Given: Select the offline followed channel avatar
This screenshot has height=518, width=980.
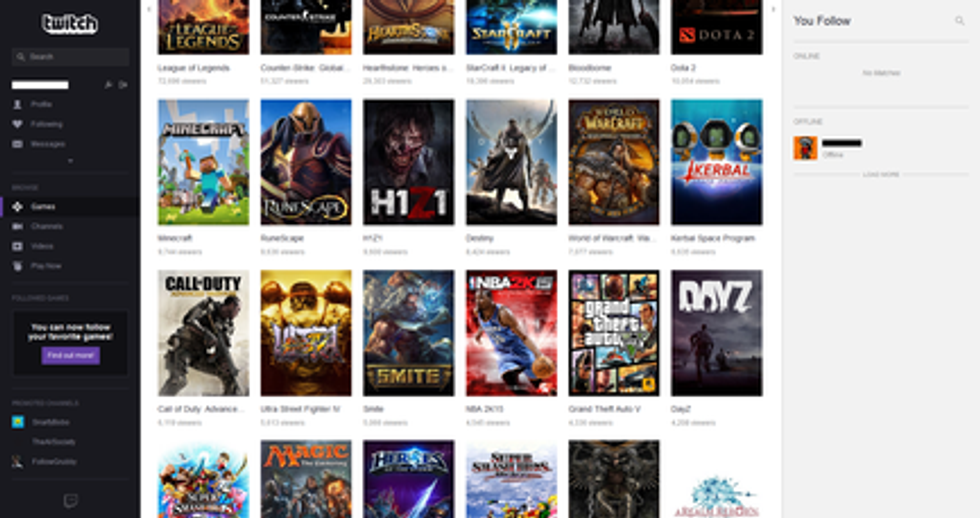Looking at the screenshot, I should [x=805, y=148].
